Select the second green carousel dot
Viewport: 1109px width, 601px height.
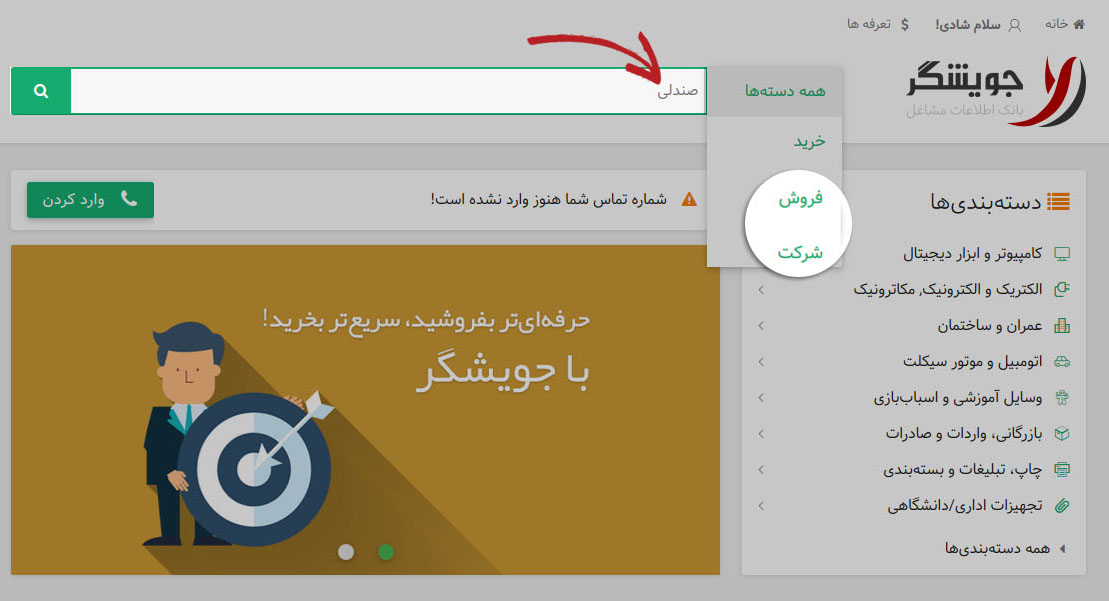tap(385, 552)
